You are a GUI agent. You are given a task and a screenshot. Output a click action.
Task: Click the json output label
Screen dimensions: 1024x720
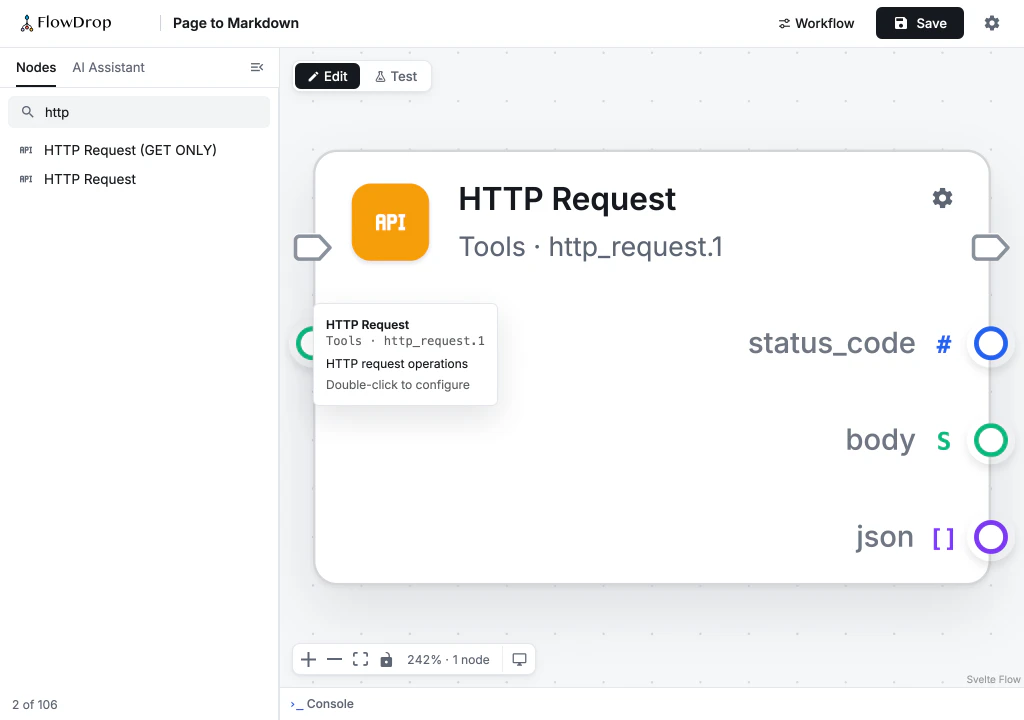(885, 537)
